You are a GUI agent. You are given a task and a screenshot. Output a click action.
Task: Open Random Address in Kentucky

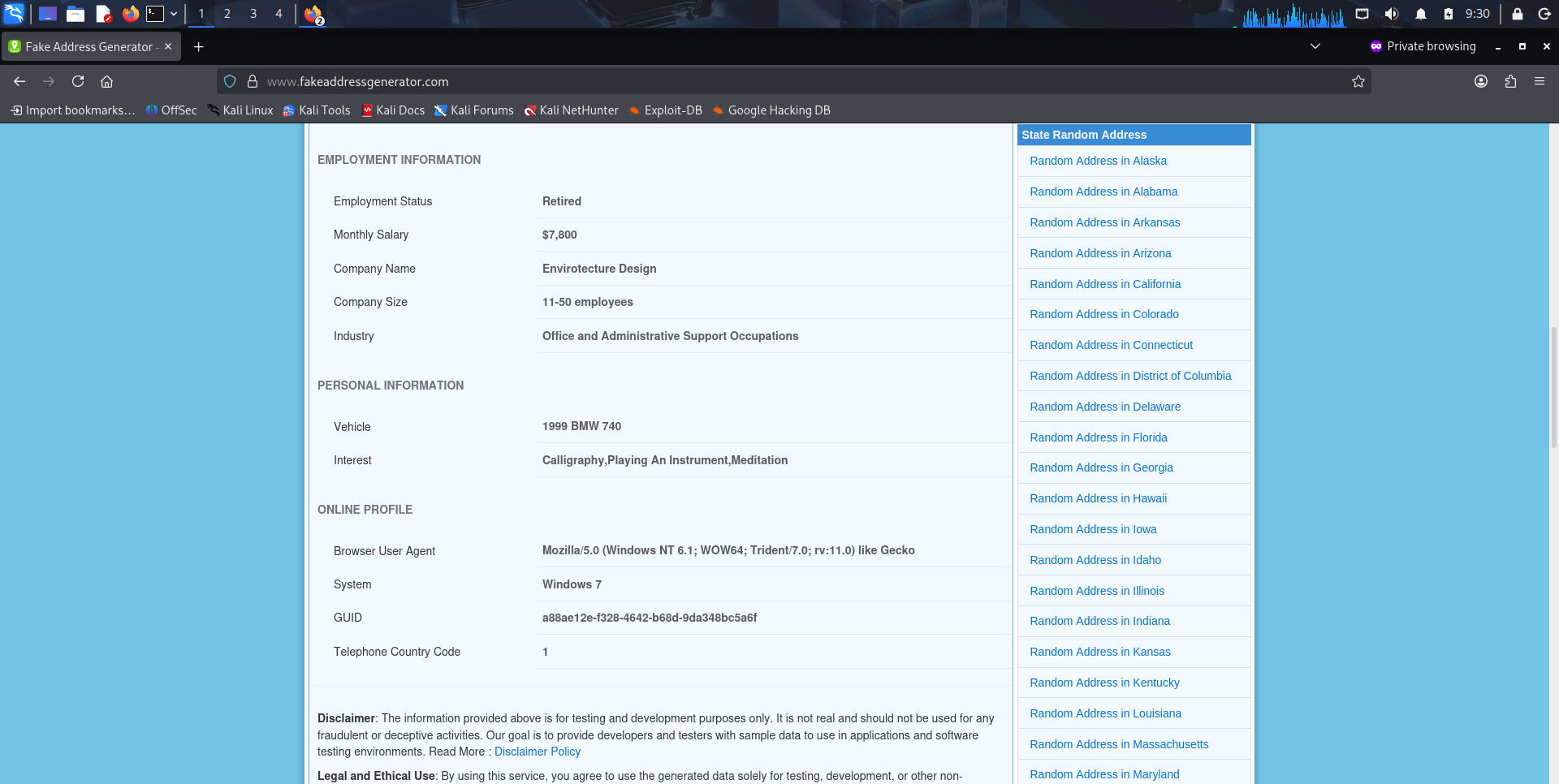tap(1104, 683)
